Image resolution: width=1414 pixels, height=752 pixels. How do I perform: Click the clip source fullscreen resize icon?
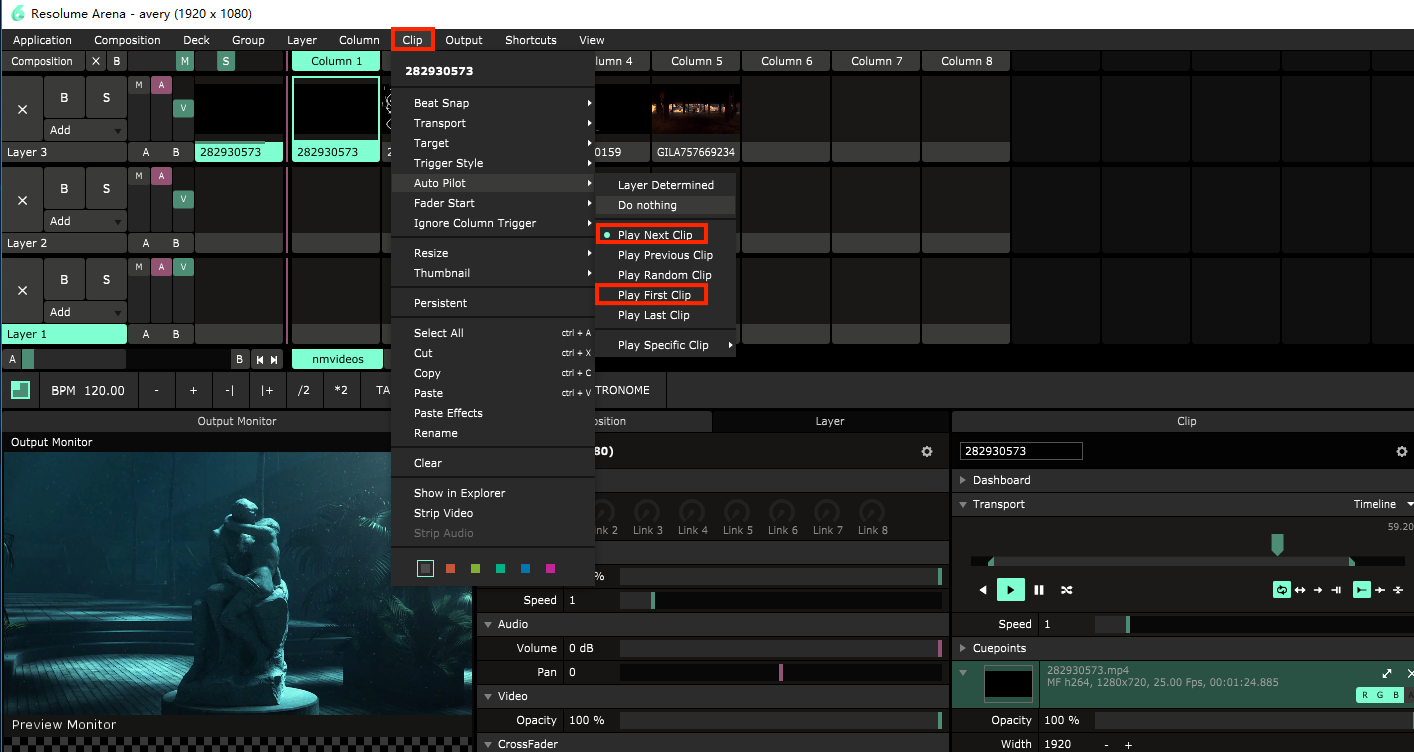pos(1387,674)
